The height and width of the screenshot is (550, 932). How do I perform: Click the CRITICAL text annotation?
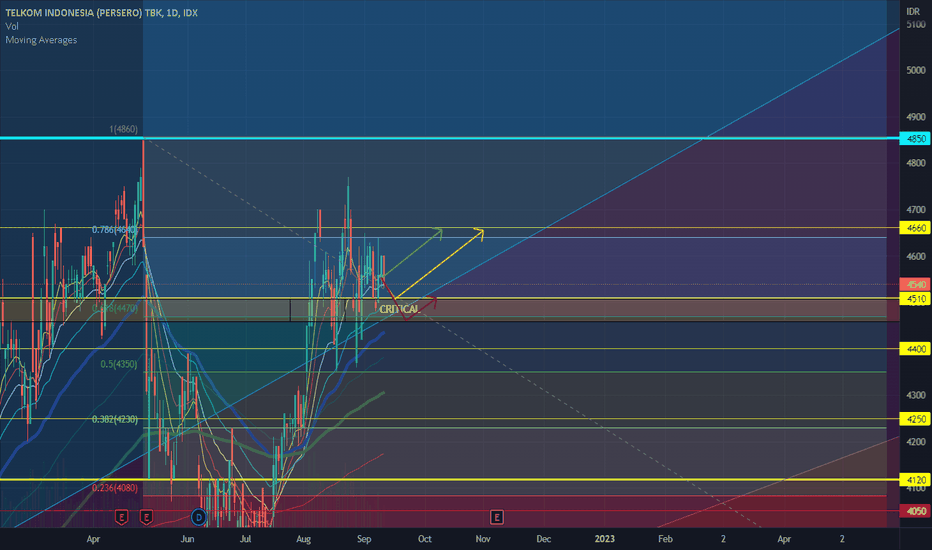point(399,309)
